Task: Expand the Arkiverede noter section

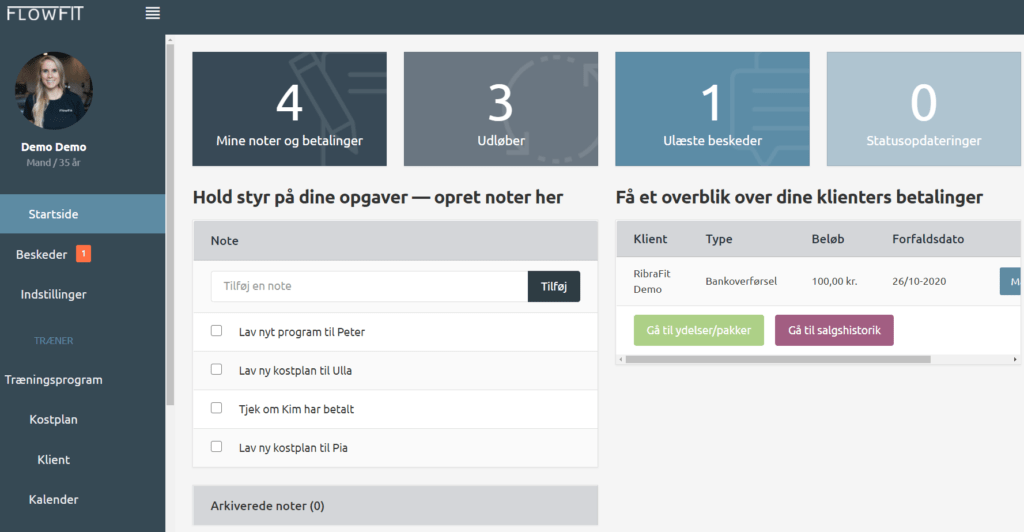Action: coord(395,506)
